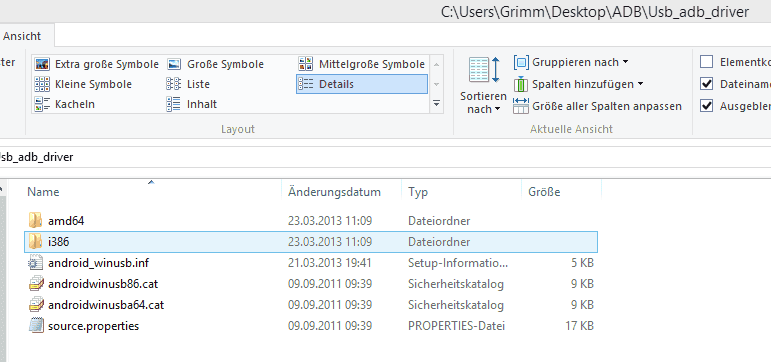Viewport: 771px width, 362px height.
Task: Select androidwinusba64.cat file name
Action: click(x=106, y=305)
